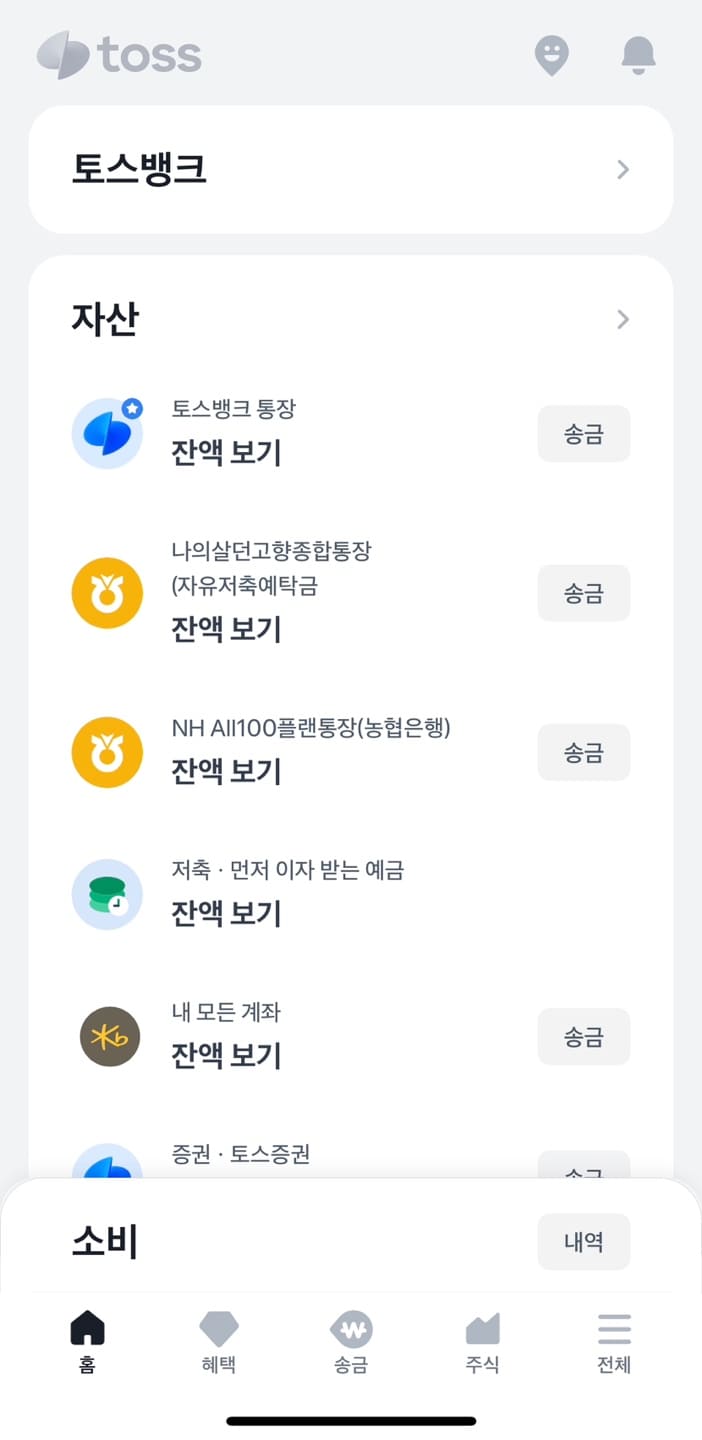Screen dimensions: 702x1440
Task: Select the 토스뱅크 통장 account icon
Action: click(107, 433)
